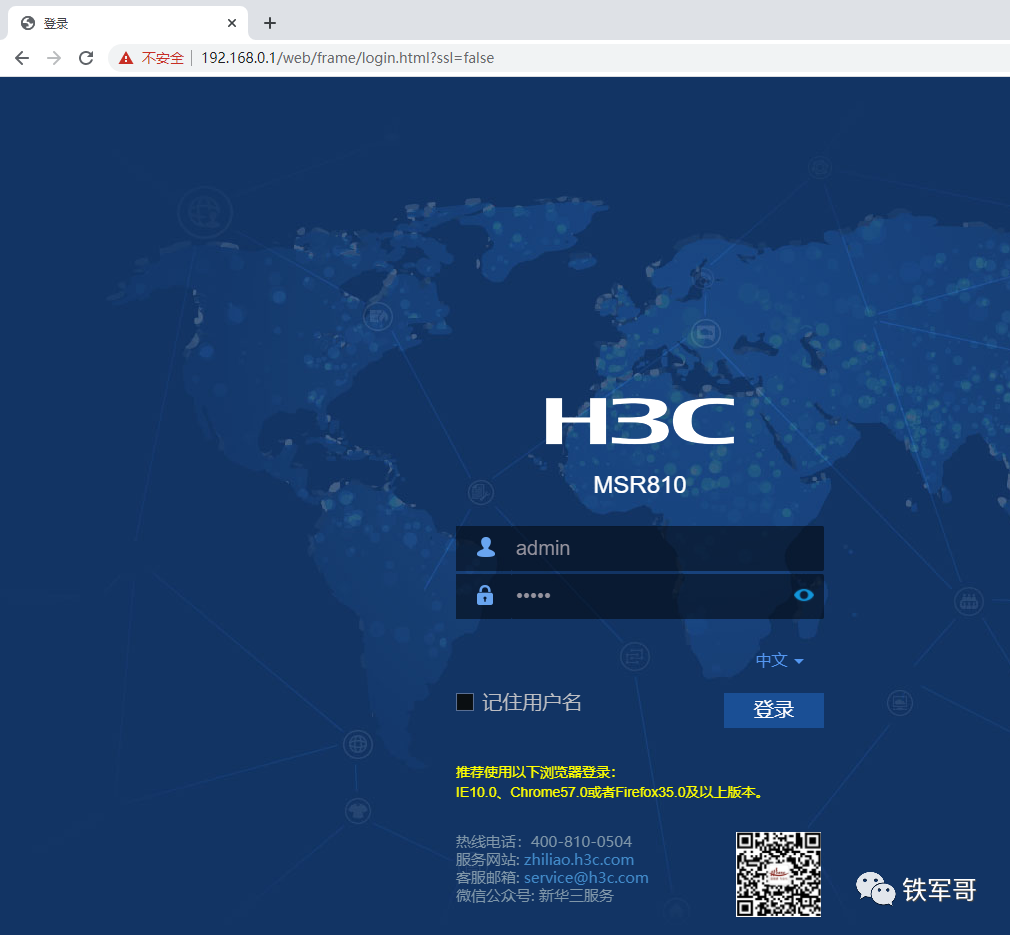Click the padlock icon in password field

coord(485,596)
